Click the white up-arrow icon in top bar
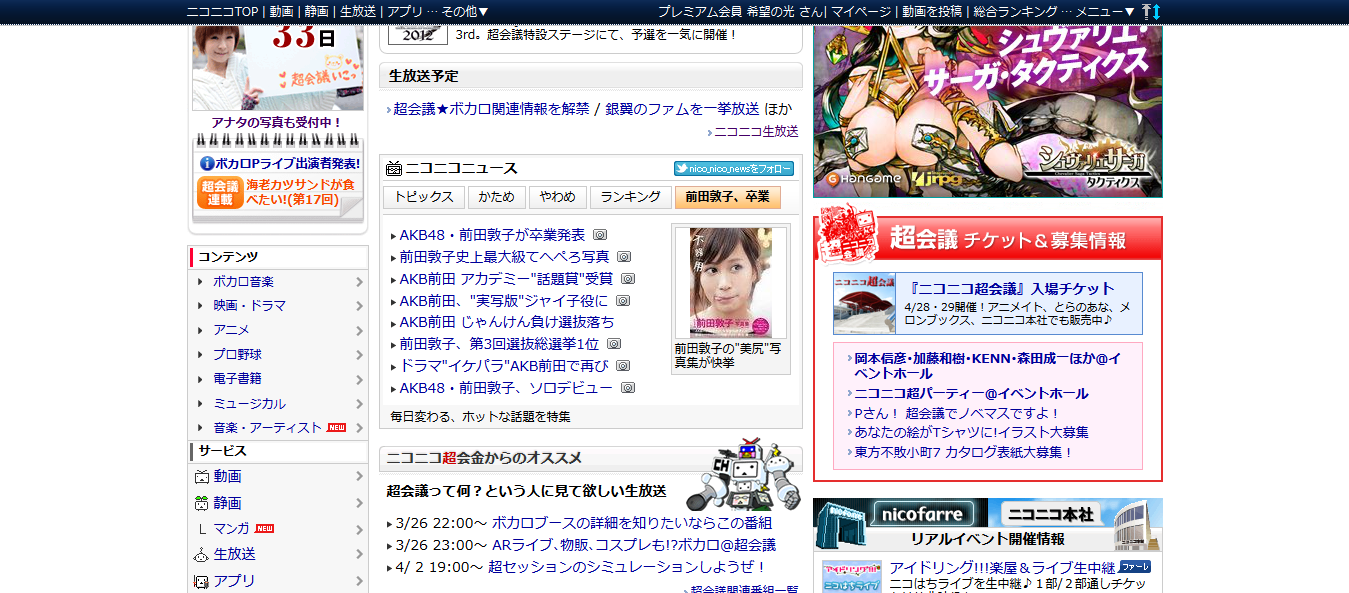This screenshot has width=1349, height=593. (x=1146, y=11)
